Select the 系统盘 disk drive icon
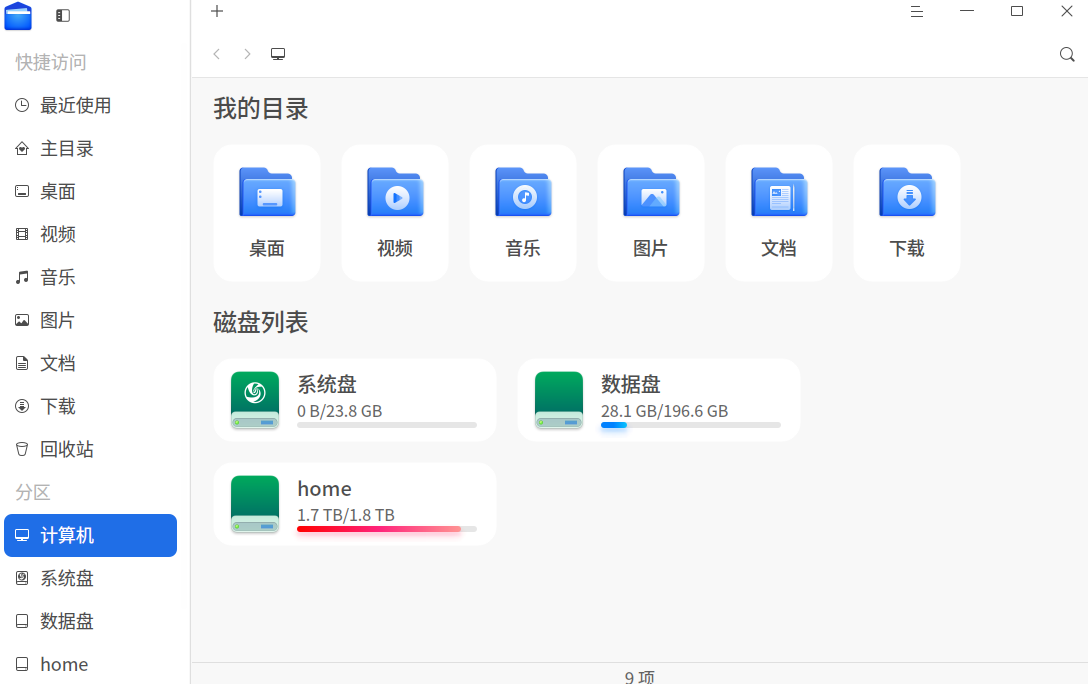This screenshot has width=1088, height=684. [255, 400]
